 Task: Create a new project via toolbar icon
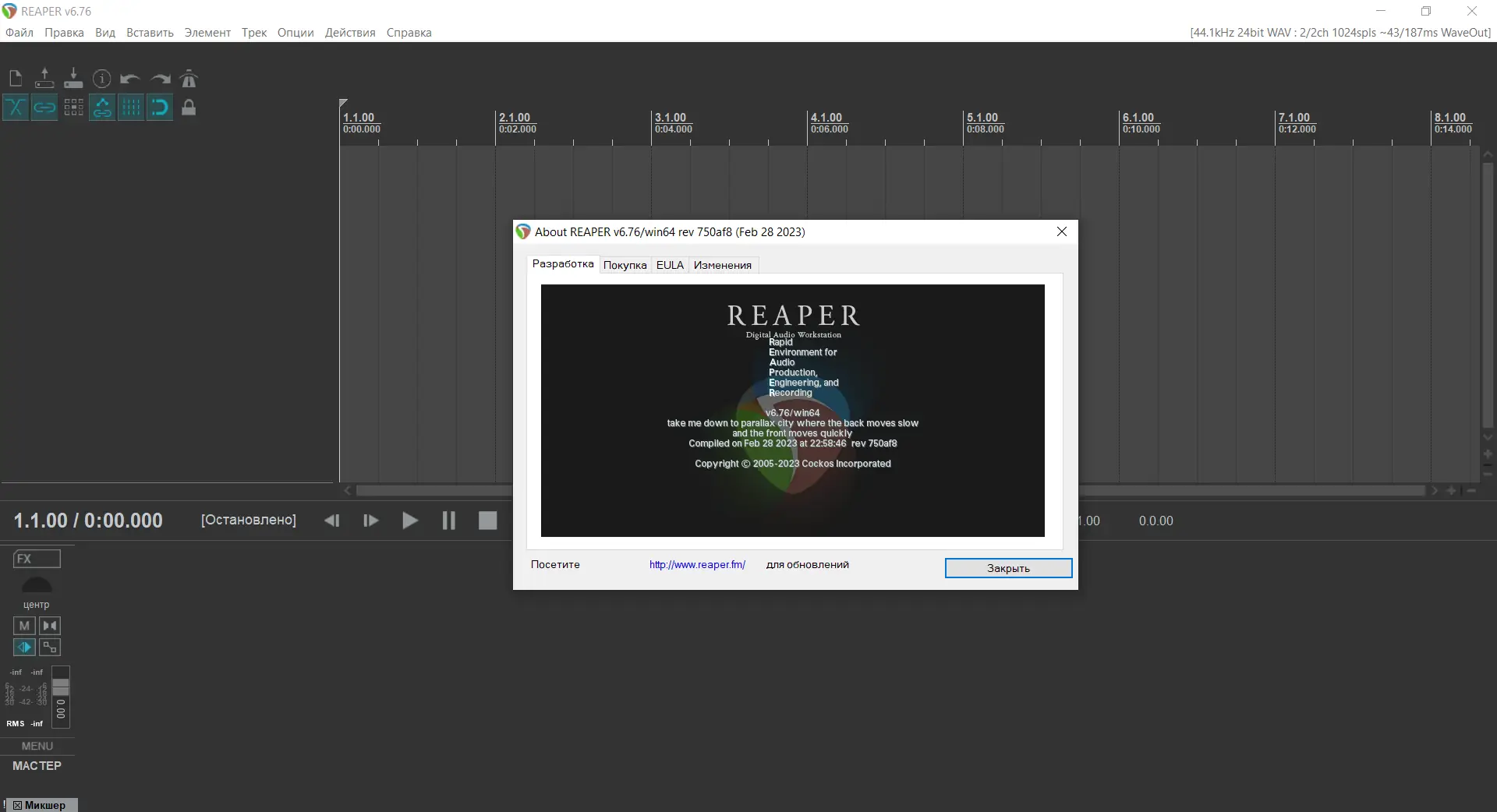(16, 79)
